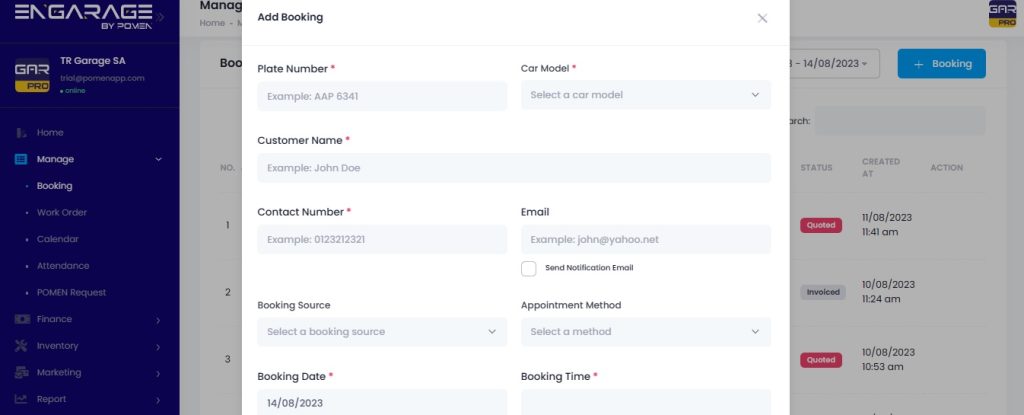Open the Car Model dropdown

pyautogui.click(x=645, y=95)
